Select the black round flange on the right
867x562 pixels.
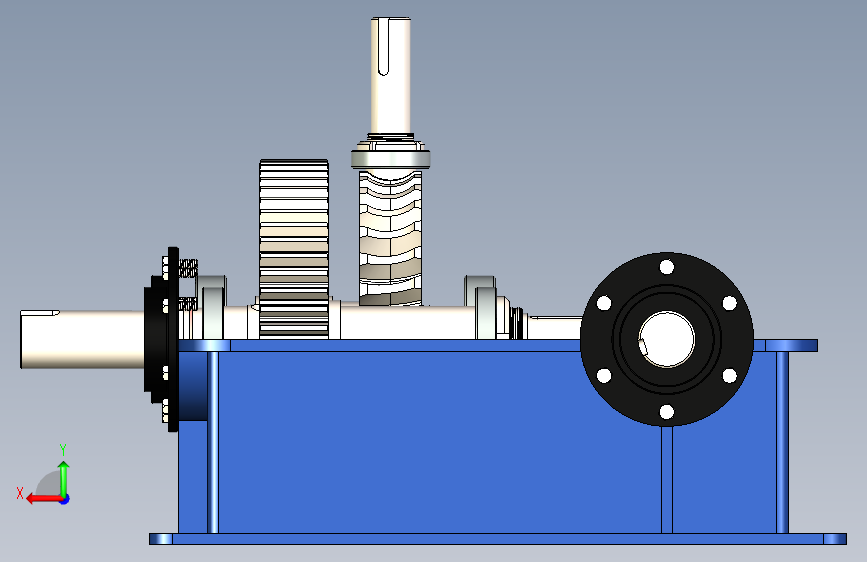(x=667, y=339)
